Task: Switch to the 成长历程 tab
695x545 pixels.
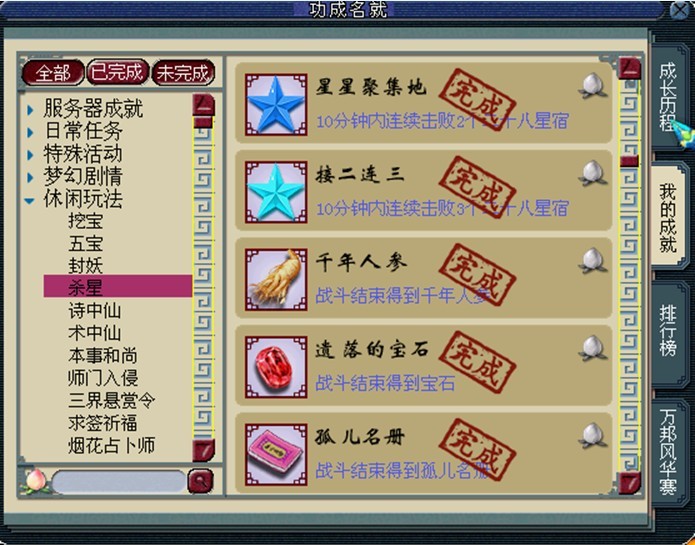Action: (x=668, y=97)
